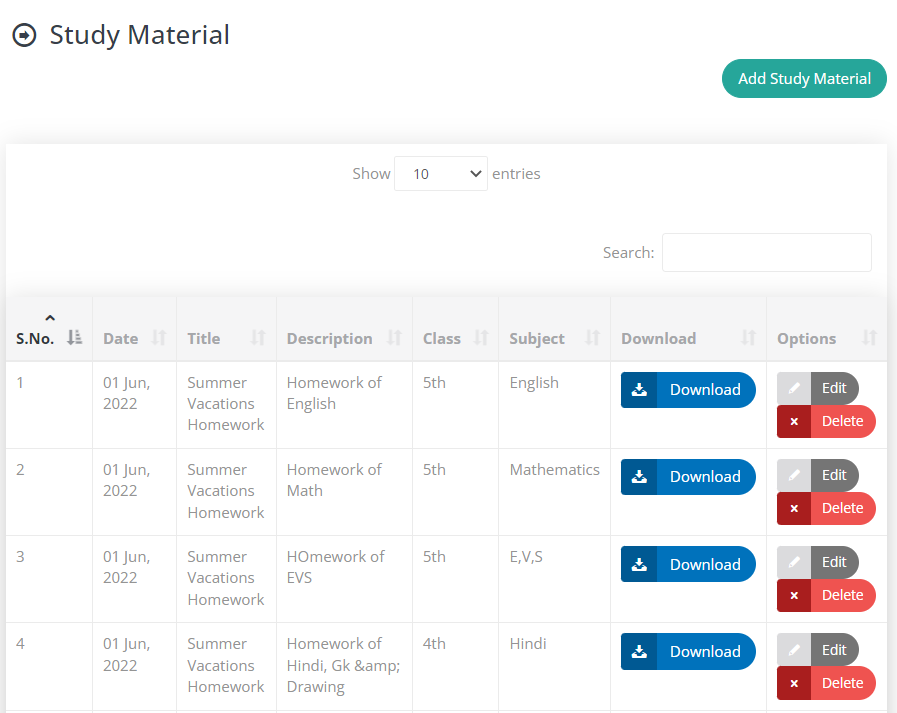The width and height of the screenshot is (897, 713).
Task: Click the Add Study Material button
Action: tap(804, 78)
